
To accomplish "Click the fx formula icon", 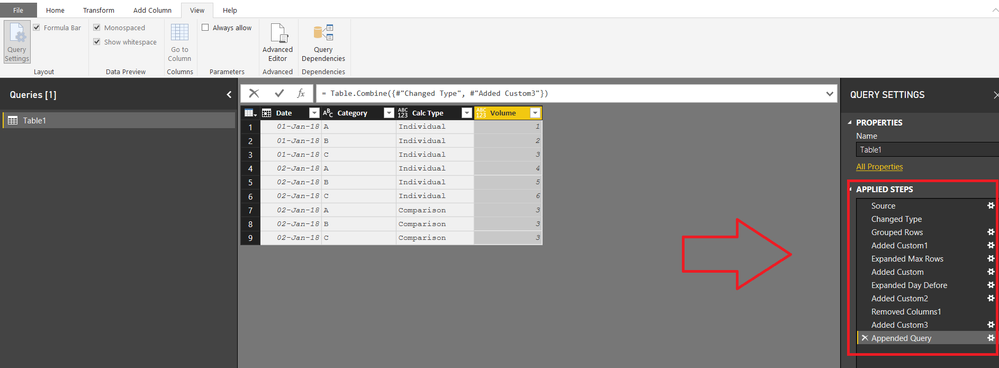I will click(x=301, y=93).
